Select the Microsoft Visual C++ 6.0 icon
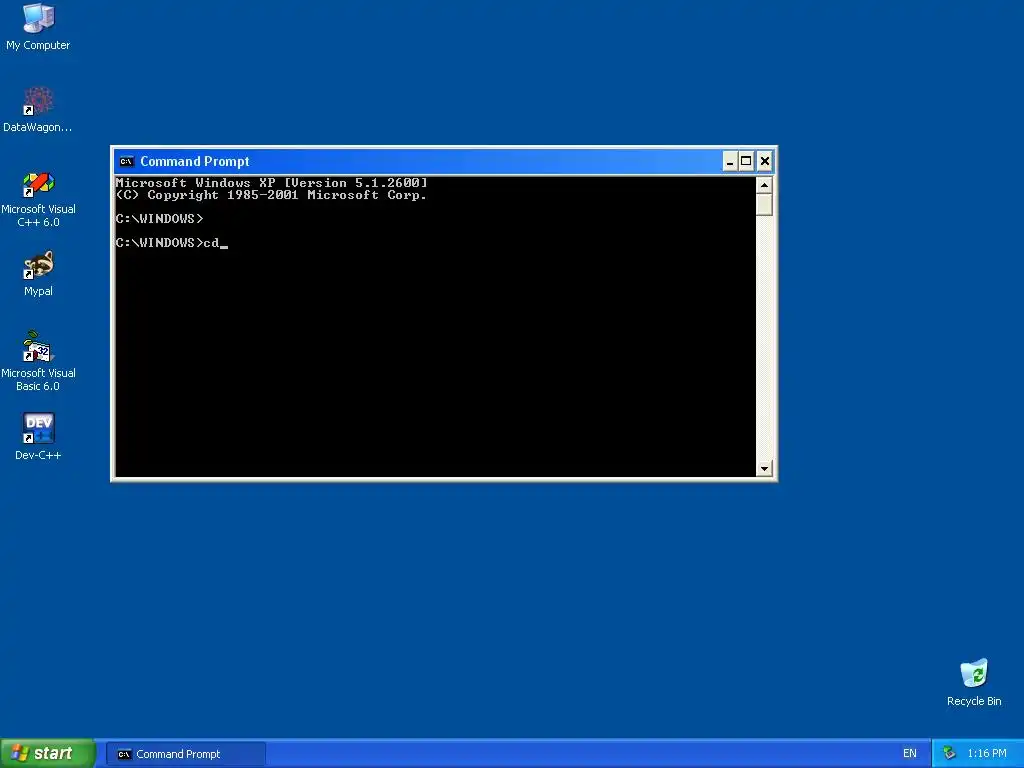Screen dimensions: 1024x768 click(x=38, y=199)
